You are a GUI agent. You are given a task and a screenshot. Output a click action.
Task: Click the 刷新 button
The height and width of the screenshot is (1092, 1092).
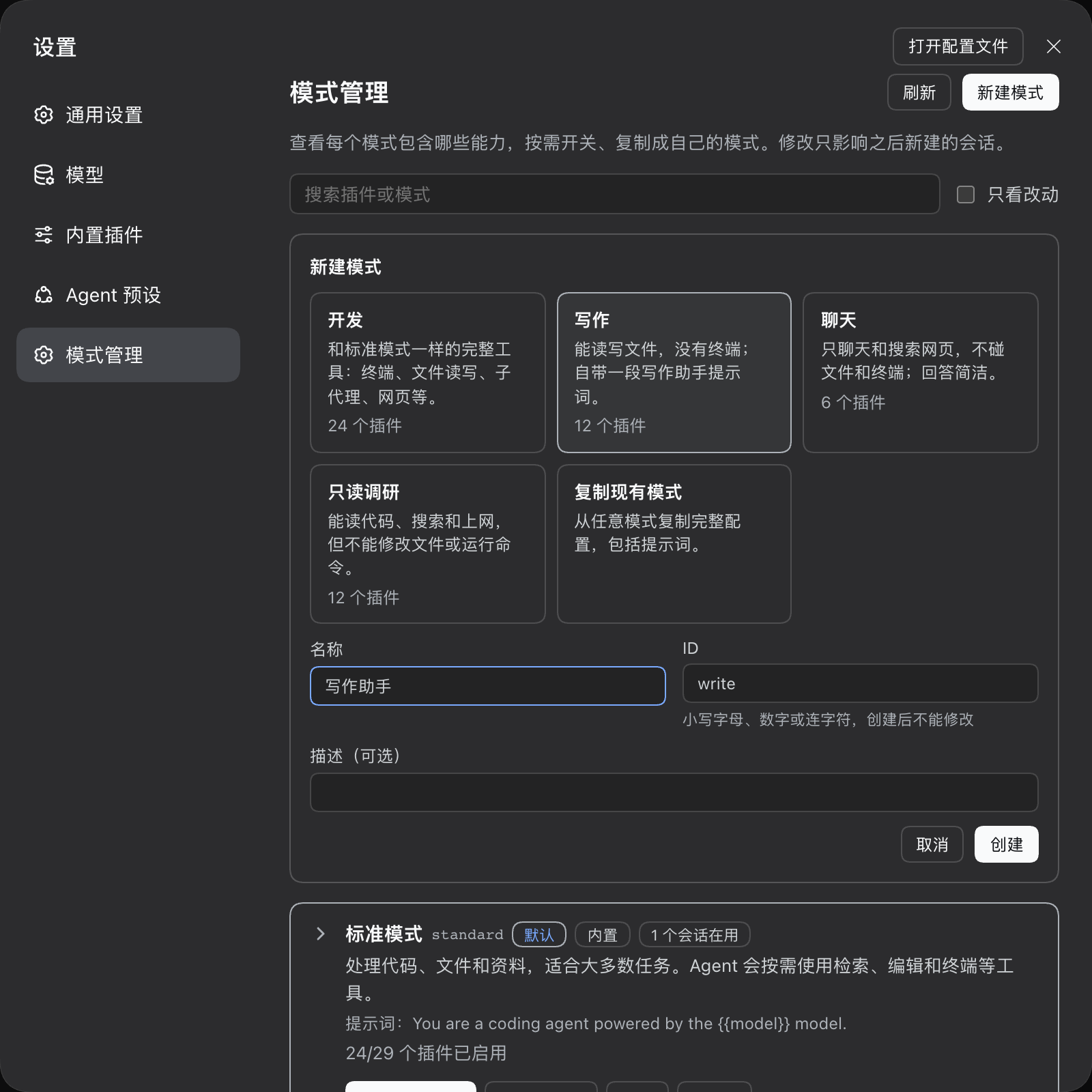pos(919,92)
